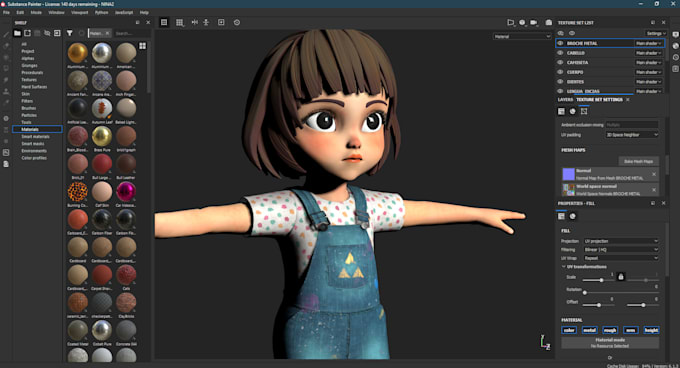Click the Bake Mesh Maps button
The width and height of the screenshot is (680, 368).
pyautogui.click(x=638, y=161)
